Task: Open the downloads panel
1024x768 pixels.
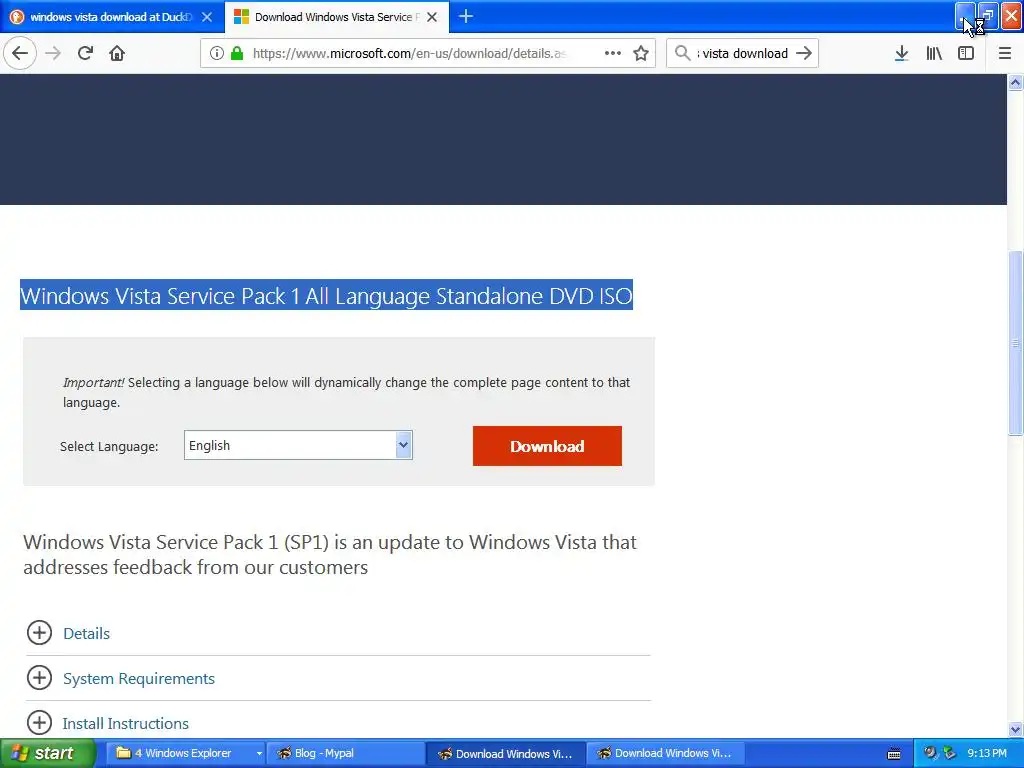Action: click(901, 53)
